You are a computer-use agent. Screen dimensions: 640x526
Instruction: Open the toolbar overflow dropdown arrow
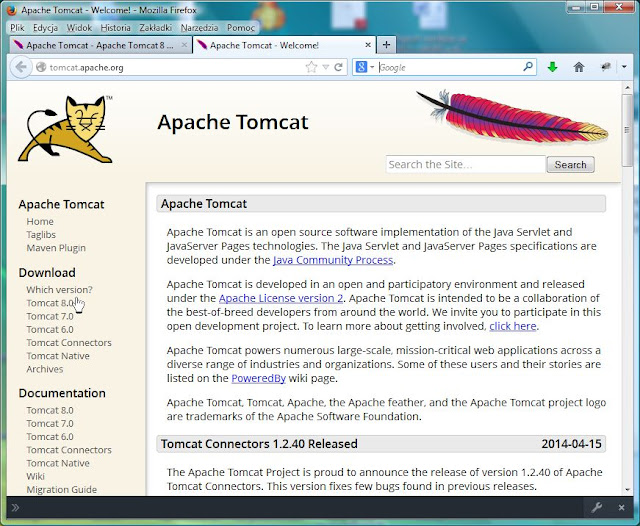pyautogui.click(x=624, y=67)
